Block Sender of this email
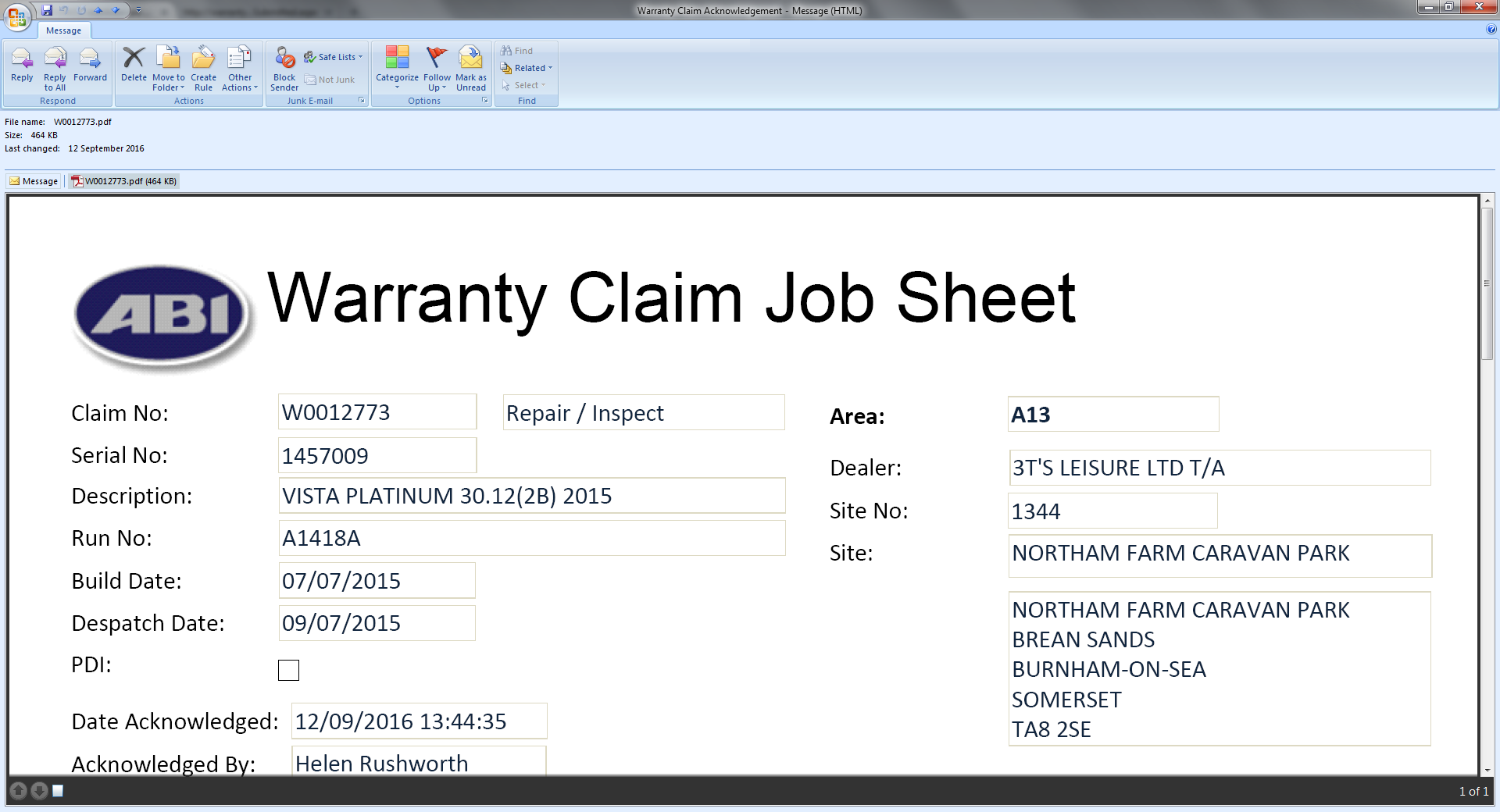Screen dimensions: 1500x812 (284, 67)
